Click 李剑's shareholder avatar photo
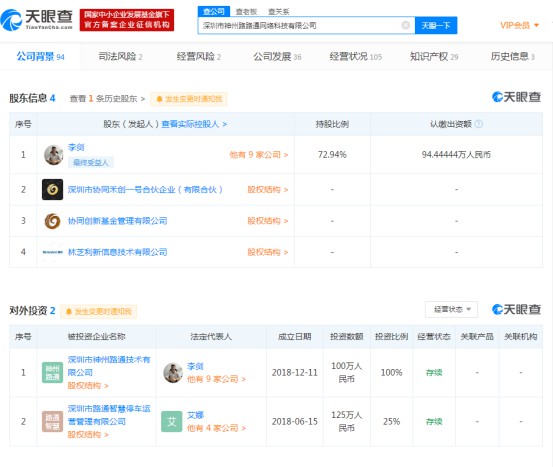 pos(53,154)
